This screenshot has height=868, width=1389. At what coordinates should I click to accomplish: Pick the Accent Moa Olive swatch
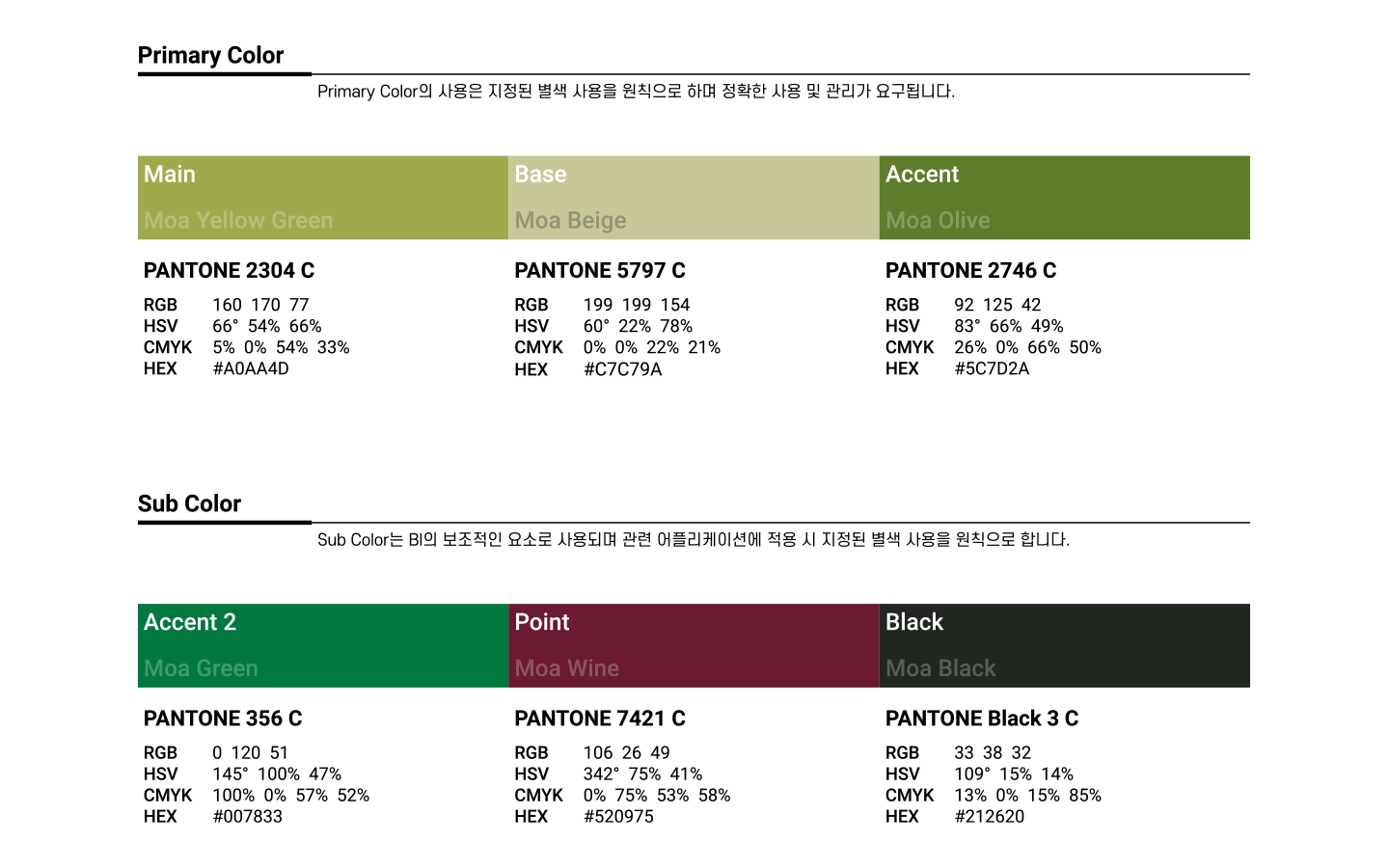pyautogui.click(x=1064, y=198)
